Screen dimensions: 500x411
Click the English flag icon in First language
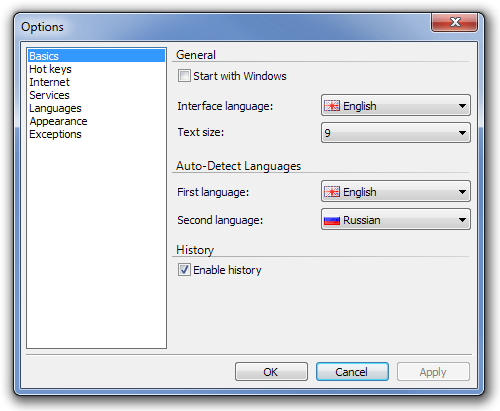332,192
